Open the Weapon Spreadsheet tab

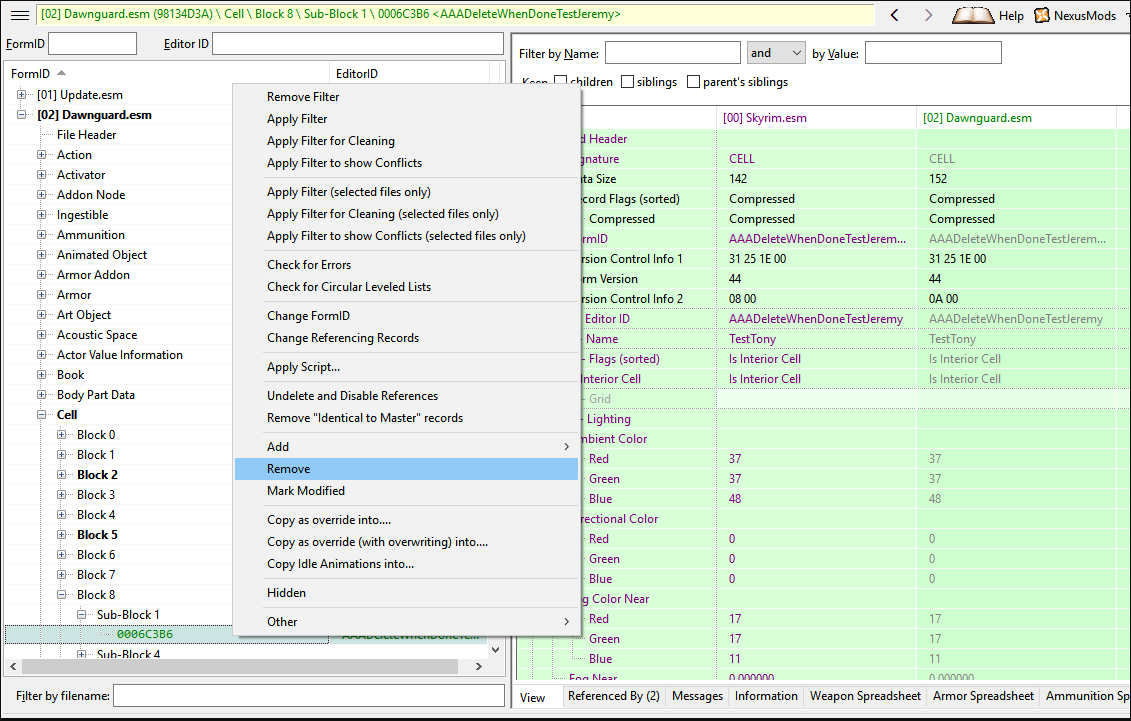865,696
